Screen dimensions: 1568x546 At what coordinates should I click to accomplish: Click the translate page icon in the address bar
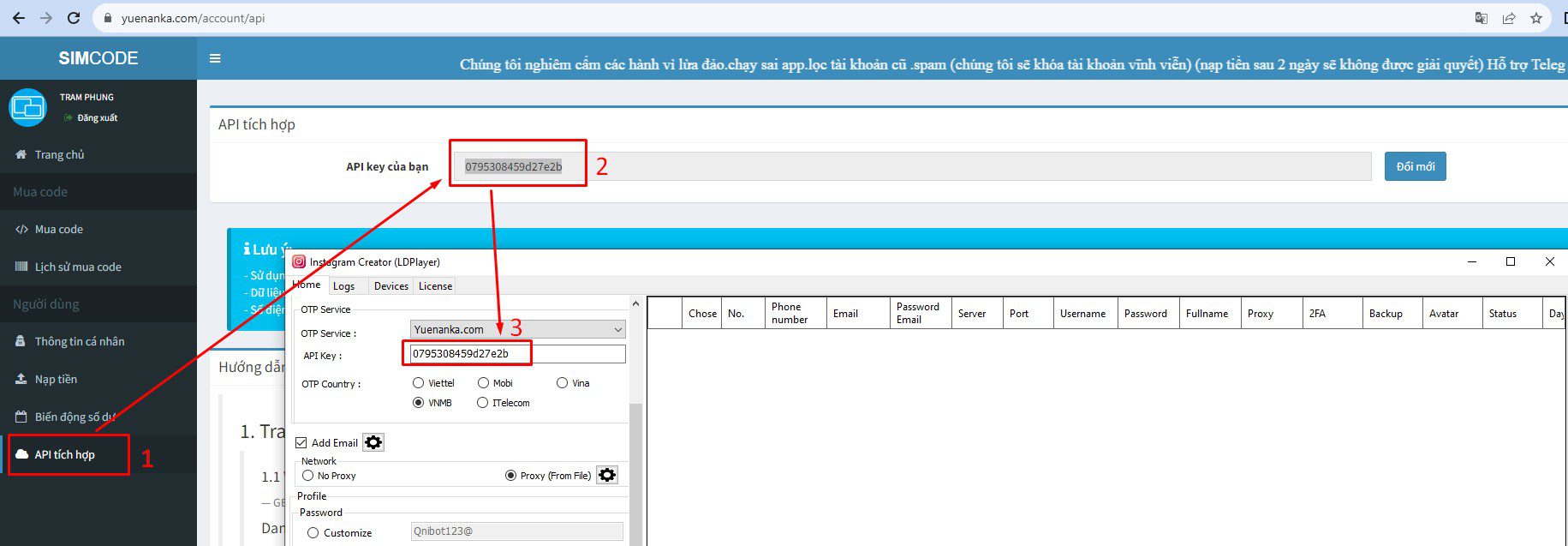tap(1481, 18)
